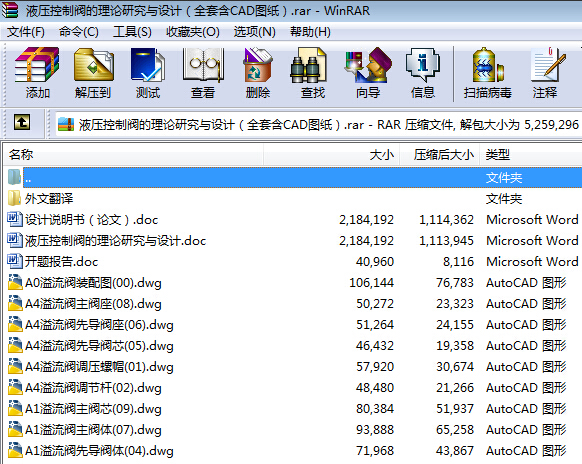Click packed size value 1,113,945
This screenshot has height=464, width=582.
click(x=447, y=241)
